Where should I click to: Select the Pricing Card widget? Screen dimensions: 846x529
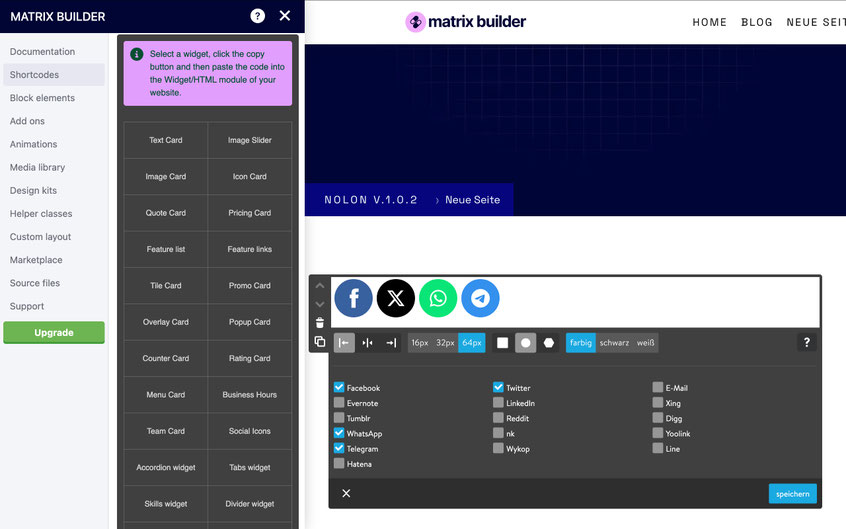[x=250, y=213]
